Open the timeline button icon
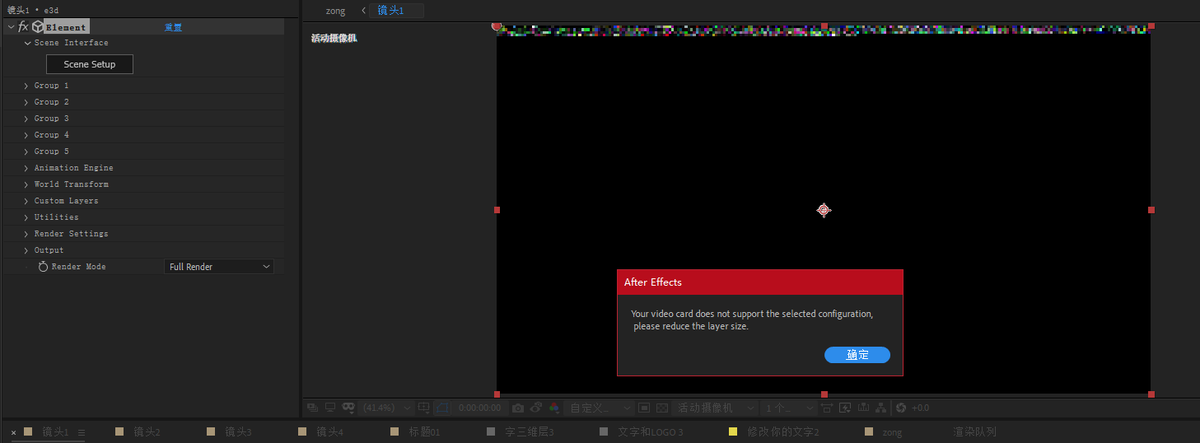 [x=863, y=408]
